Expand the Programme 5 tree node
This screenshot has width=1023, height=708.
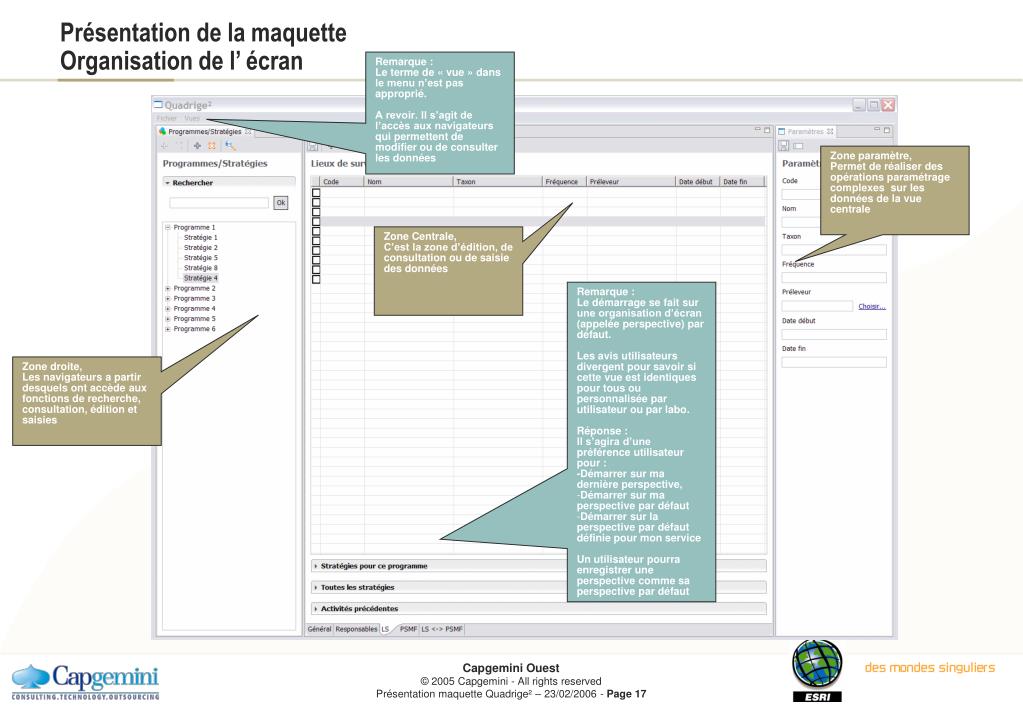click(x=168, y=319)
